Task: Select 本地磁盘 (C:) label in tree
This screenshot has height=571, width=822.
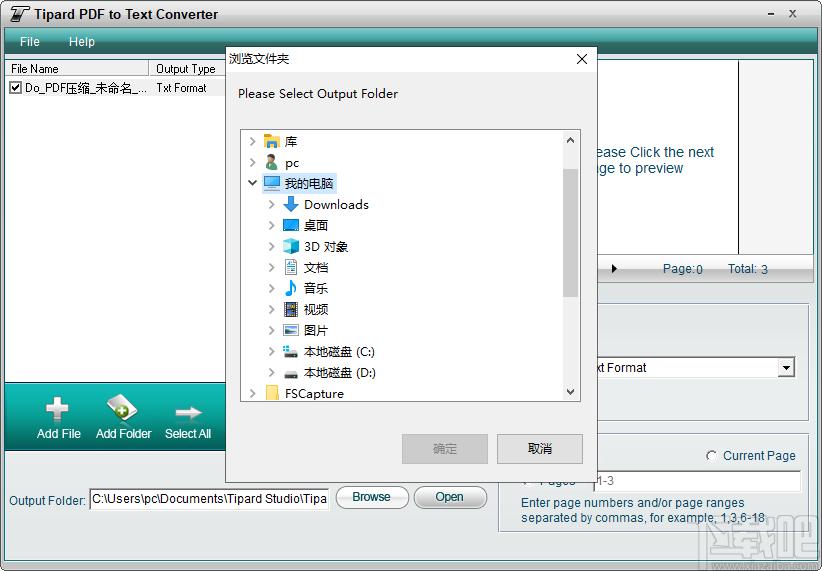Action: (339, 351)
